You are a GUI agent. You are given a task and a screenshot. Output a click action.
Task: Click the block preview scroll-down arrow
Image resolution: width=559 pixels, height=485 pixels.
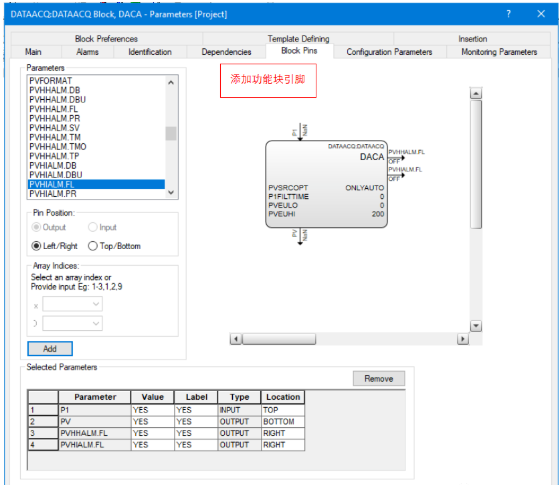(x=476, y=326)
